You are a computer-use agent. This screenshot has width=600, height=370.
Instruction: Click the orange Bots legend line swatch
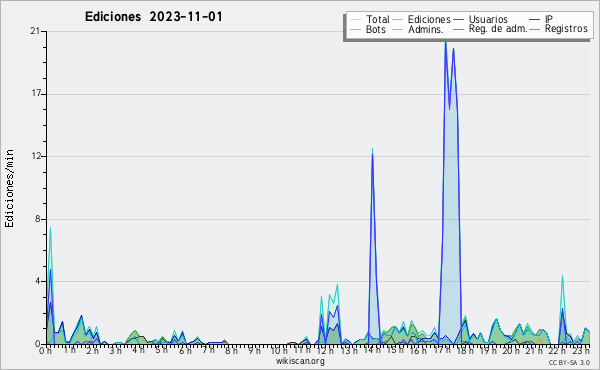tap(355, 29)
